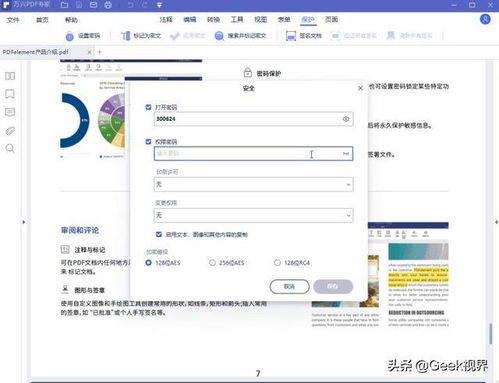Toggle the 打开密码 checkbox
This screenshot has height=383, width=499.
pos(148,107)
